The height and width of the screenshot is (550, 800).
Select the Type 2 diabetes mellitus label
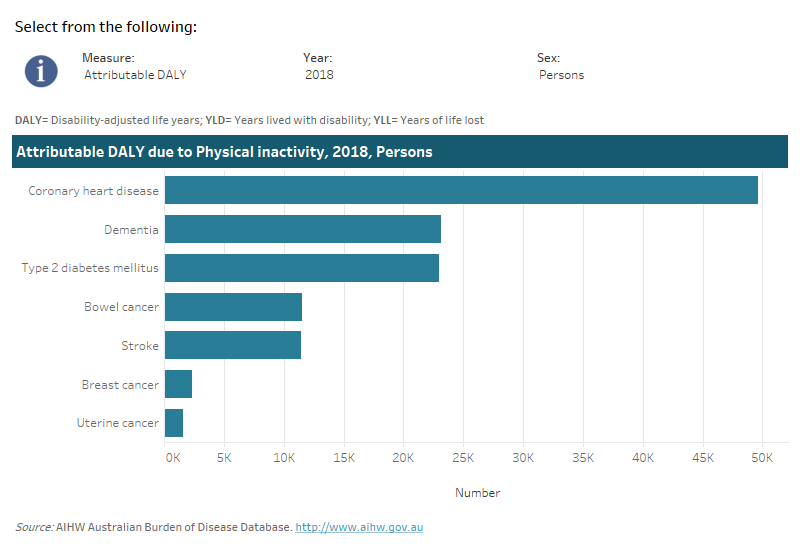click(x=90, y=268)
